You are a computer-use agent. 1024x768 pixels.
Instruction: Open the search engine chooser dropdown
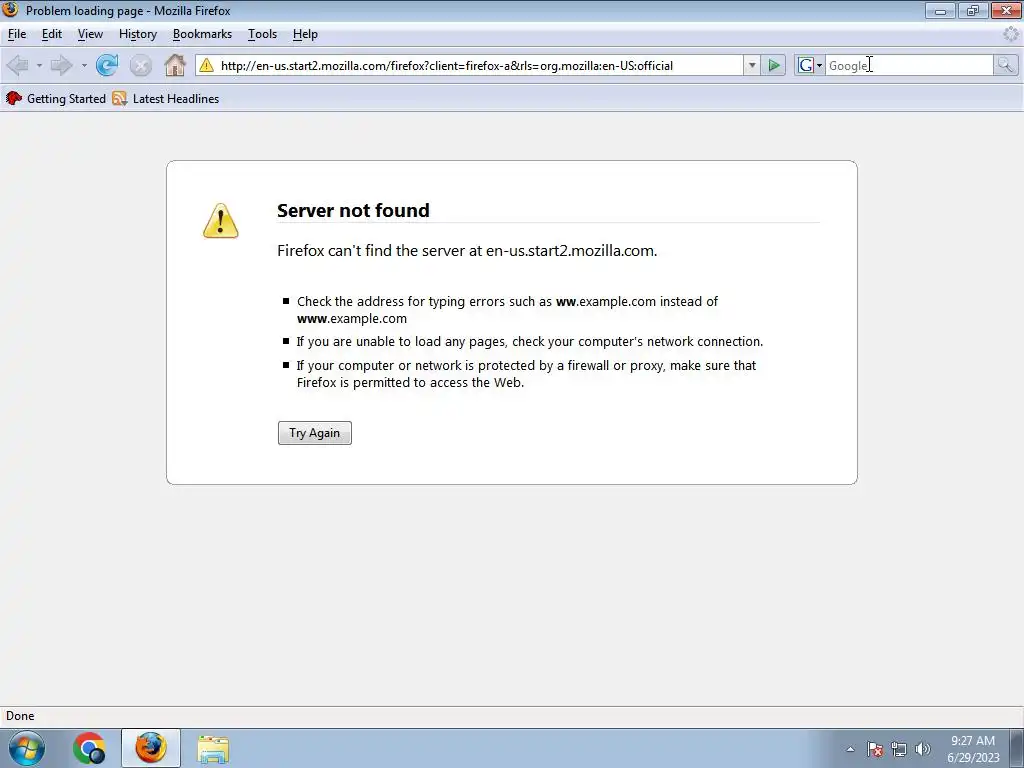tap(820, 65)
